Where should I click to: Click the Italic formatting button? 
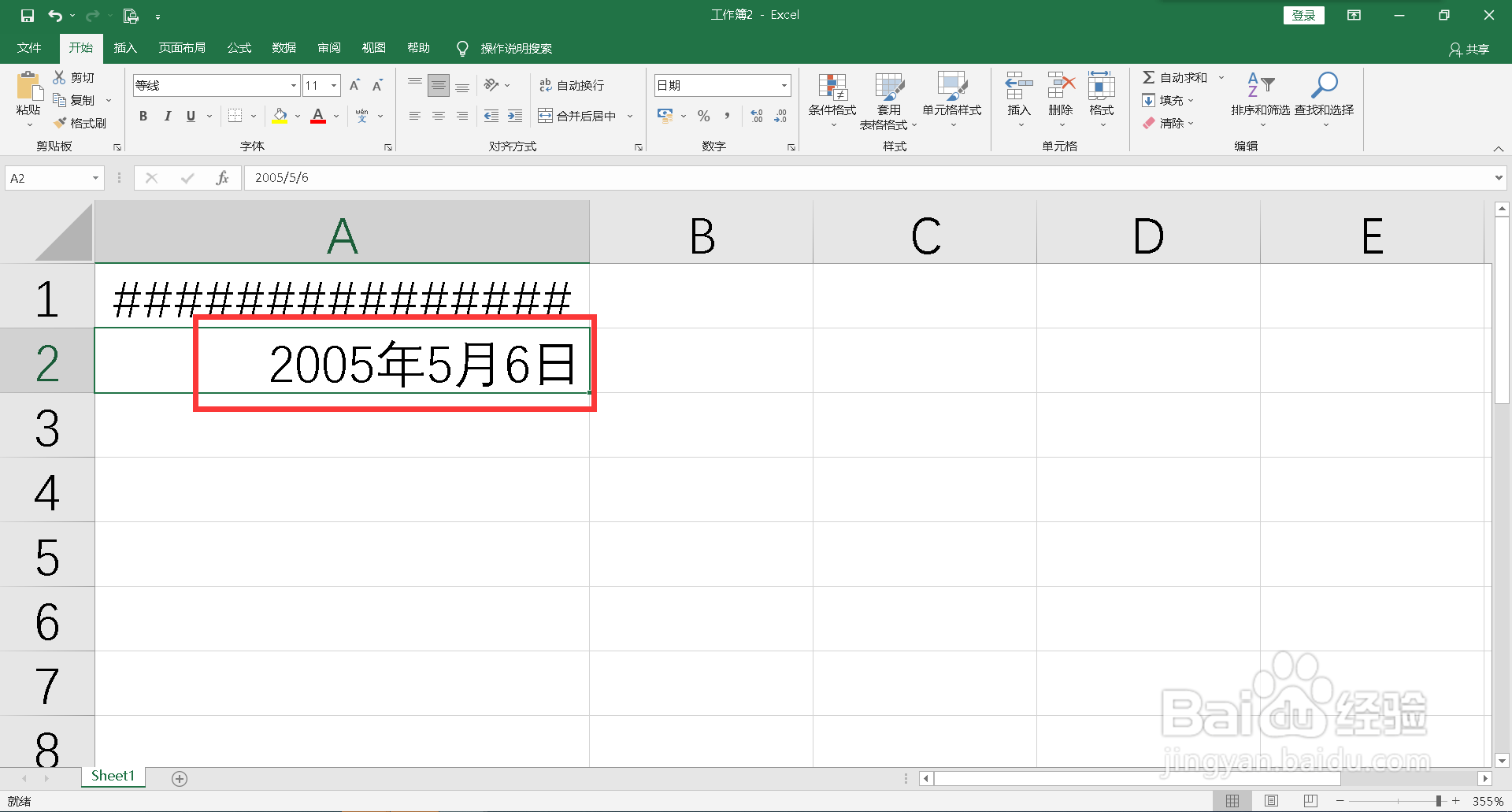point(167,116)
